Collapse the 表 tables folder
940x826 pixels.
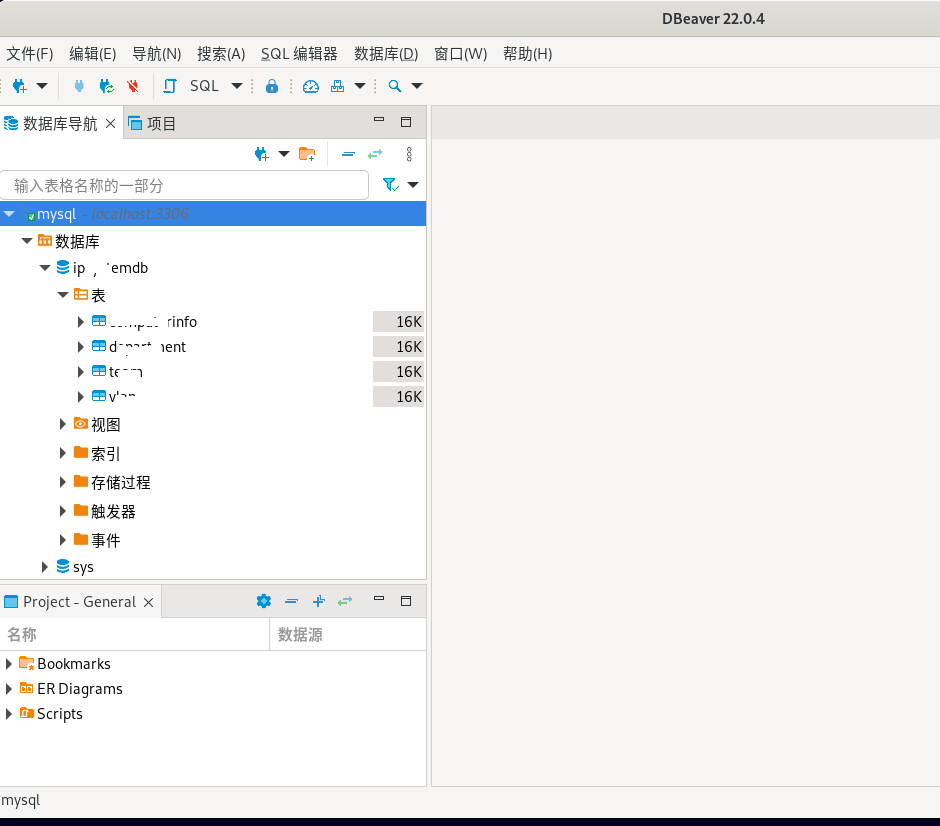[x=63, y=294]
